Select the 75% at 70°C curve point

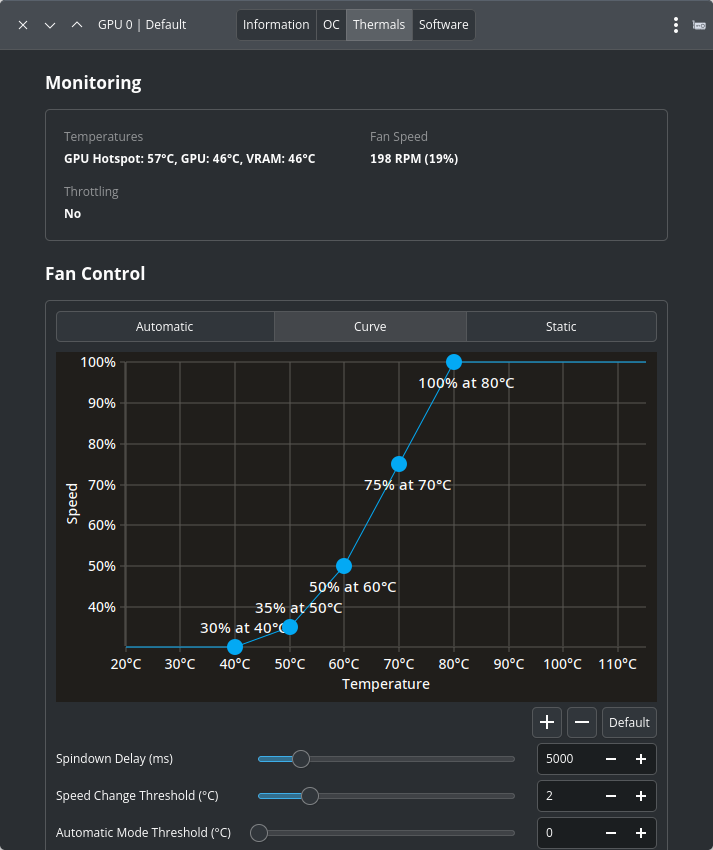tap(399, 464)
